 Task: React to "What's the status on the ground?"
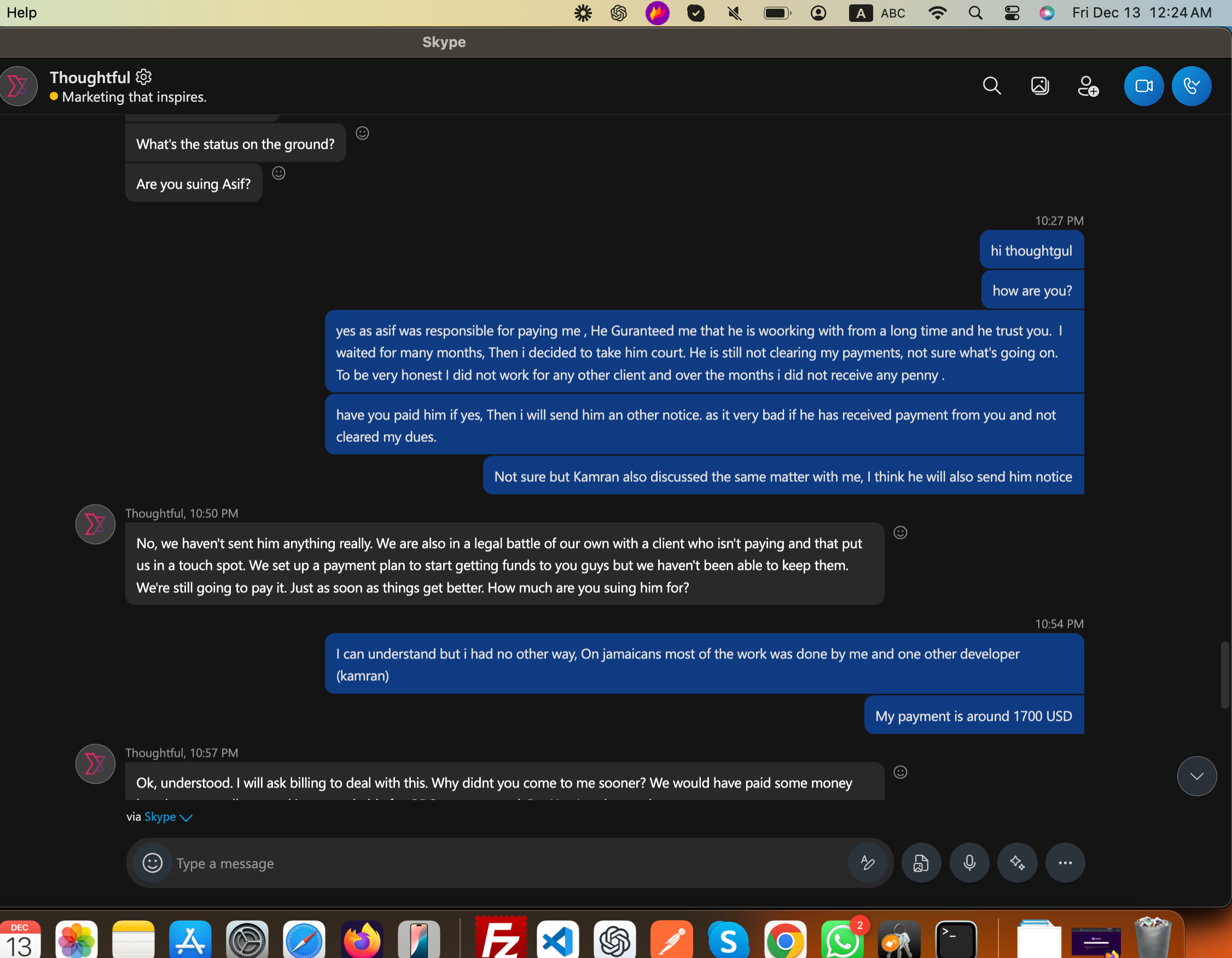click(362, 133)
